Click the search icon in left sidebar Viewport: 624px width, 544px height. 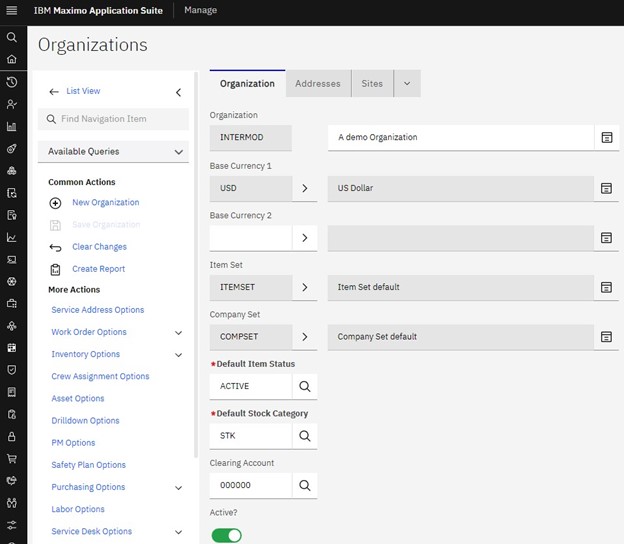(12, 37)
